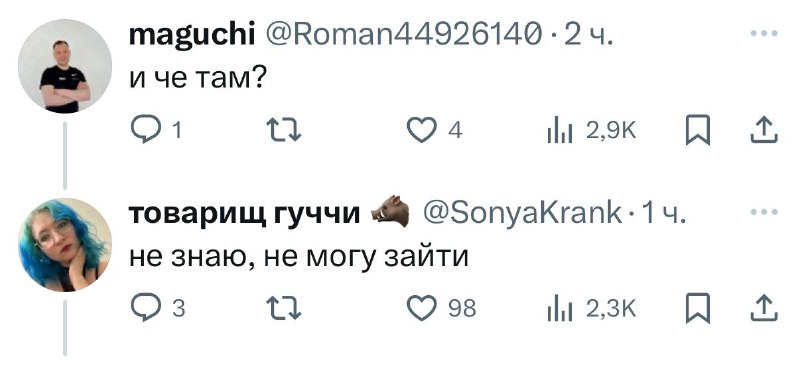Bookmark товарищ гуччи's tweet
Image resolution: width=800 pixels, height=365 pixels.
tap(697, 308)
